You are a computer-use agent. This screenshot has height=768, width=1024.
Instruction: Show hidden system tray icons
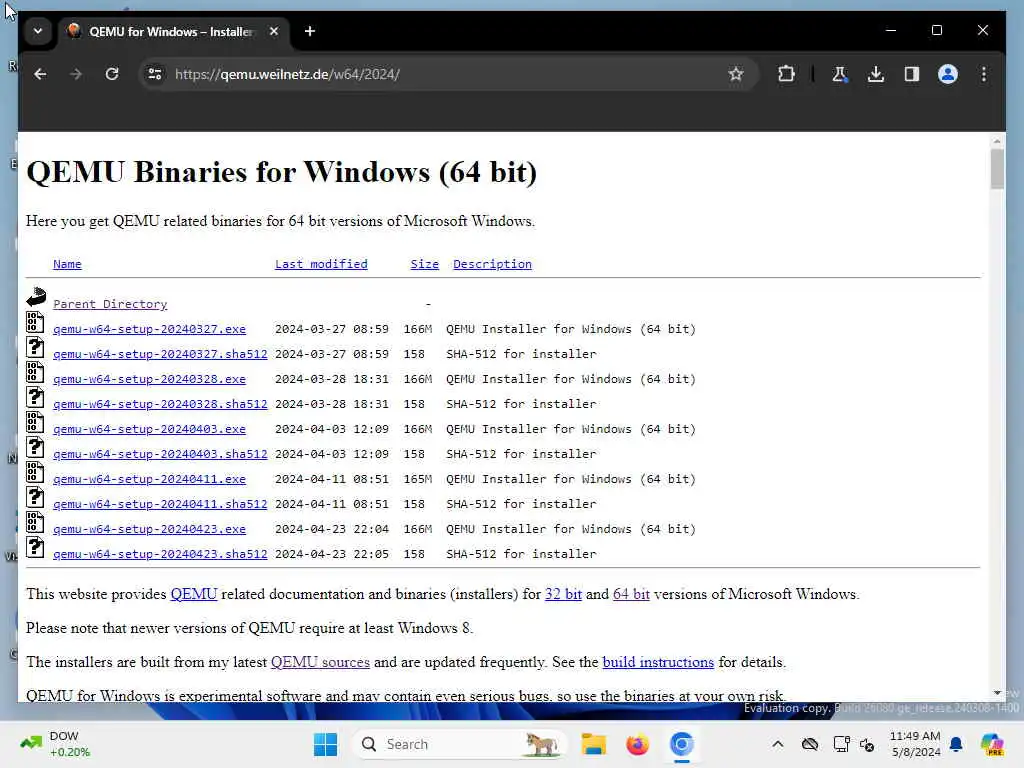coord(777,744)
